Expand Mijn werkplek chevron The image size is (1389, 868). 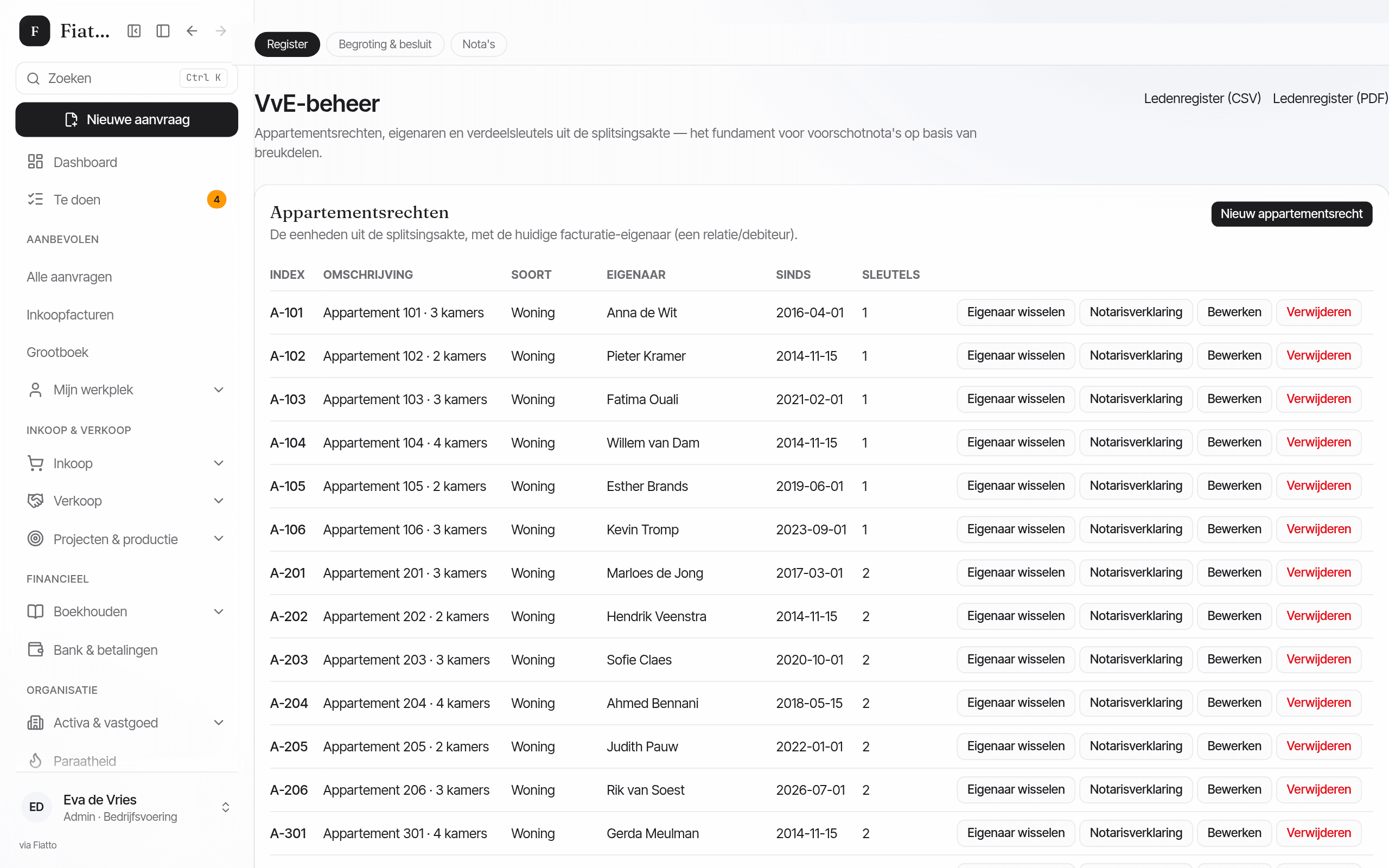click(x=219, y=390)
